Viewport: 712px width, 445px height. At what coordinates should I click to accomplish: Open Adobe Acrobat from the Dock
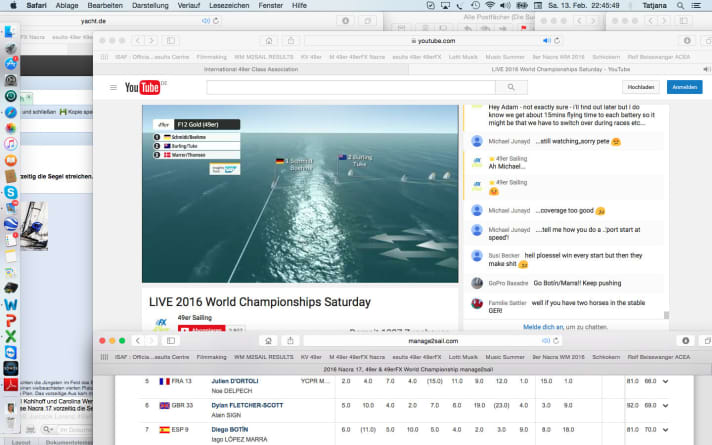(x=10, y=385)
